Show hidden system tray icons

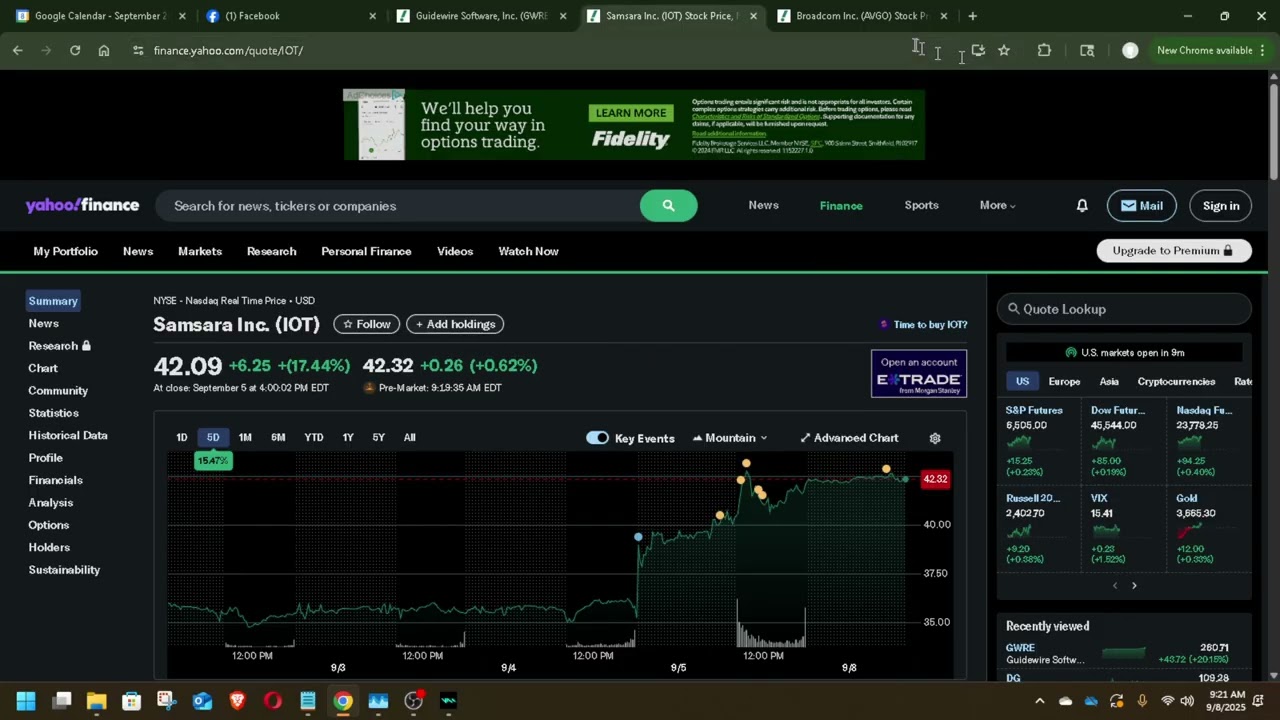pos(1040,701)
